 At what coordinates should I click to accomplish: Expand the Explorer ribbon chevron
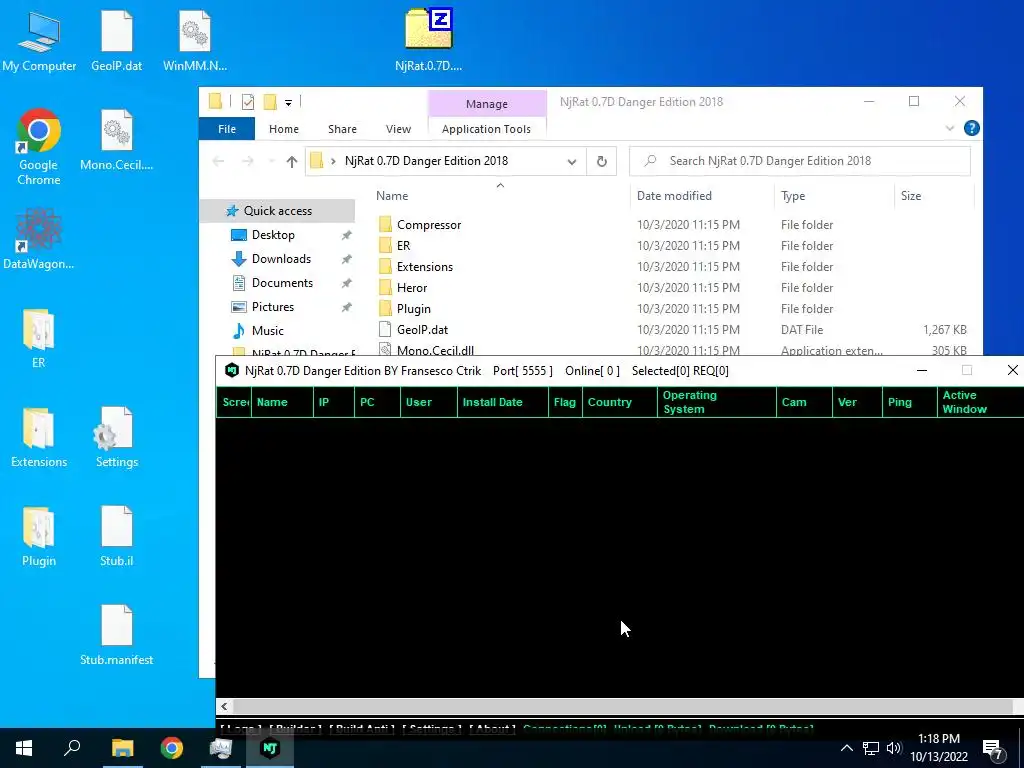(950, 129)
